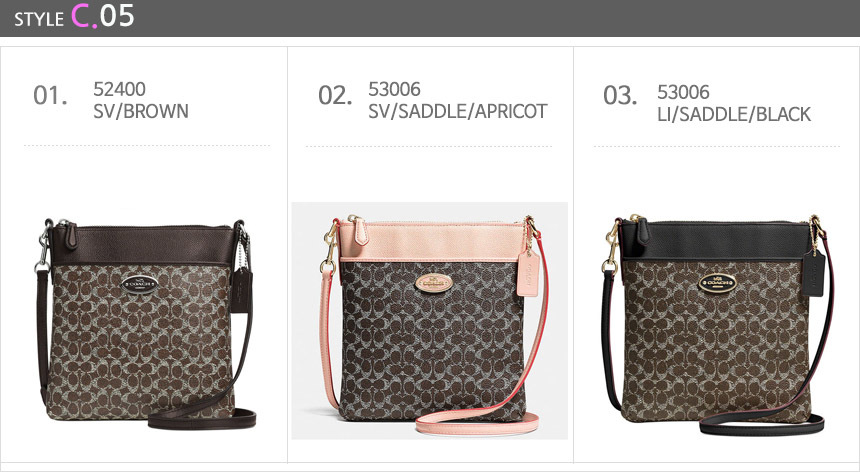This screenshot has height=472, width=860.
Task: Open the black-trimmed crossbody bag image
Action: (x=717, y=325)
